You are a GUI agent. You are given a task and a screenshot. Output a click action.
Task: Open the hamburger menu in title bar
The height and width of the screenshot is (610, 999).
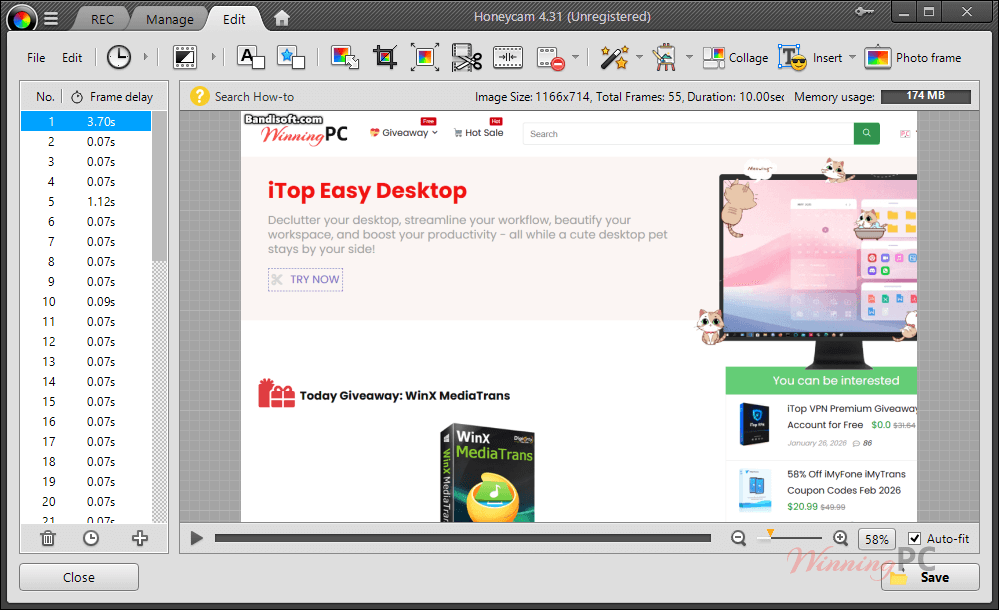tap(51, 19)
